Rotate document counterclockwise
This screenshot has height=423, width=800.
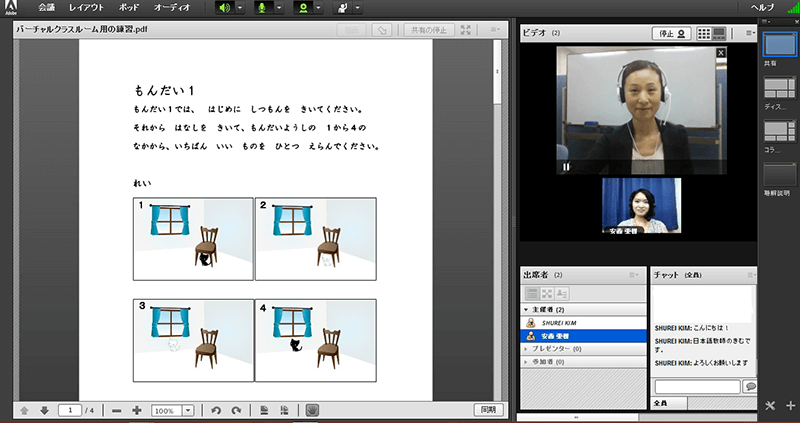click(x=215, y=410)
